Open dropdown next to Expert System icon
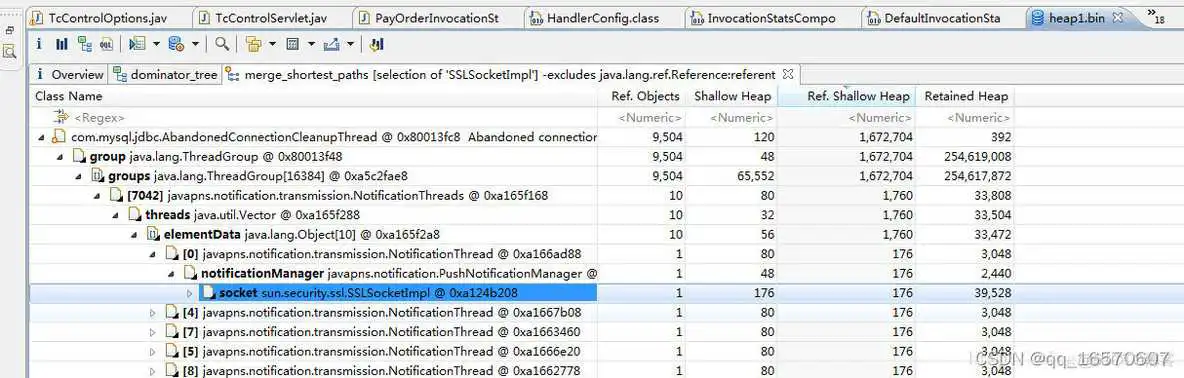This screenshot has width=1184, height=378. click(x=195, y=45)
